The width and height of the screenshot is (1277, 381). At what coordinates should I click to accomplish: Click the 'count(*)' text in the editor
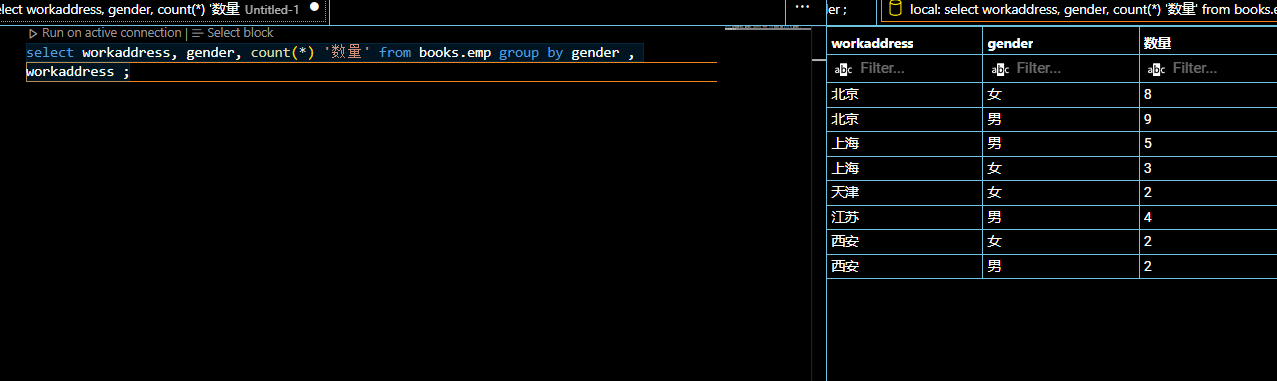282,53
